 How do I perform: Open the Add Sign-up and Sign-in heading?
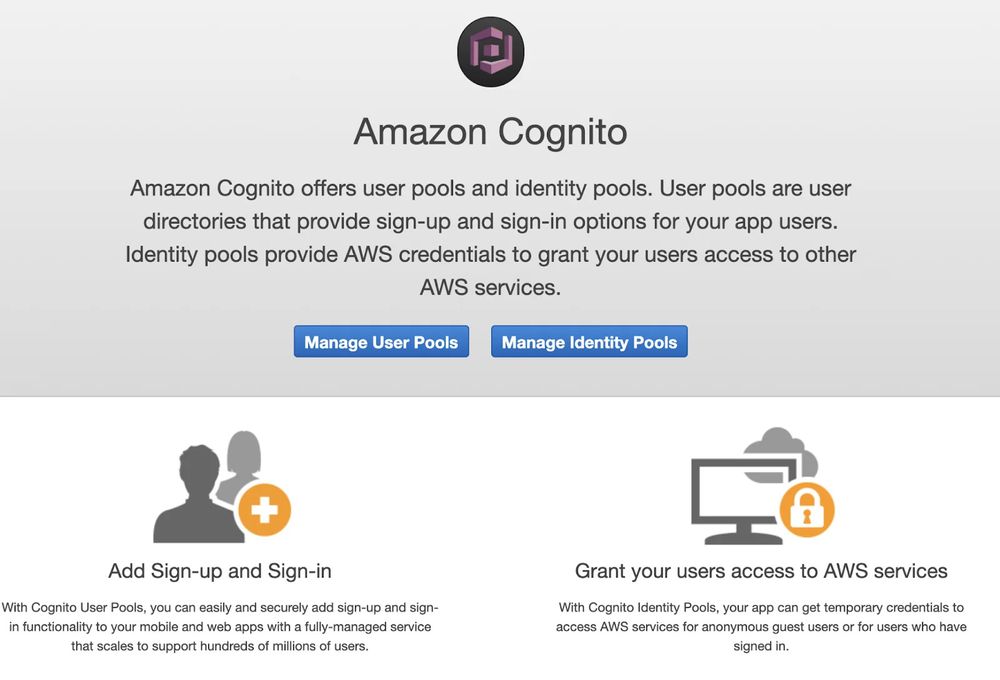click(219, 572)
